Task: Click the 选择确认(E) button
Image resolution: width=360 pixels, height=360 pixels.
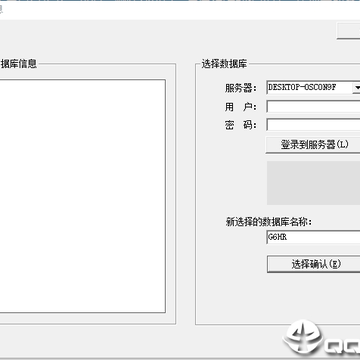Action: point(314,264)
